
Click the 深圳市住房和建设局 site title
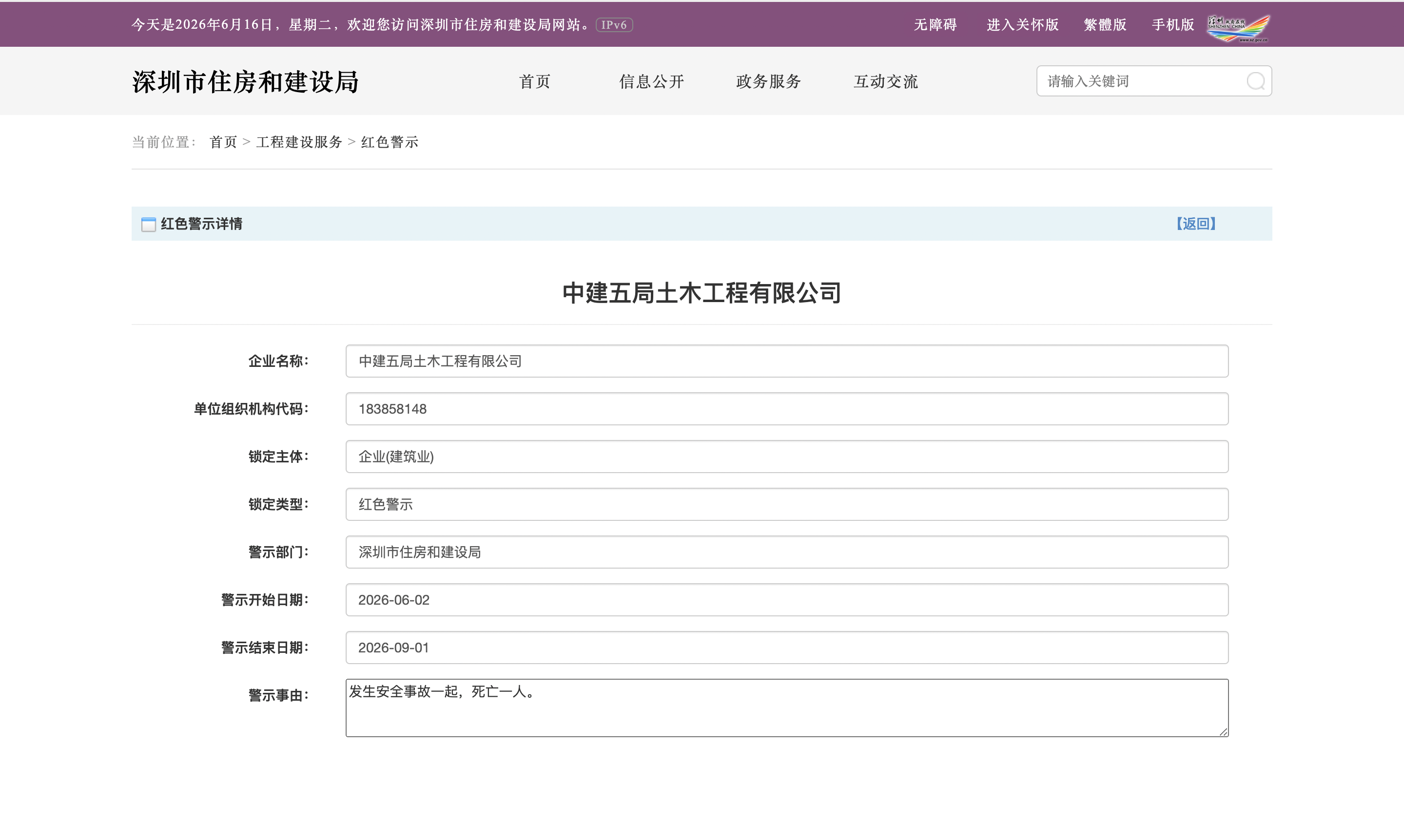pos(245,81)
